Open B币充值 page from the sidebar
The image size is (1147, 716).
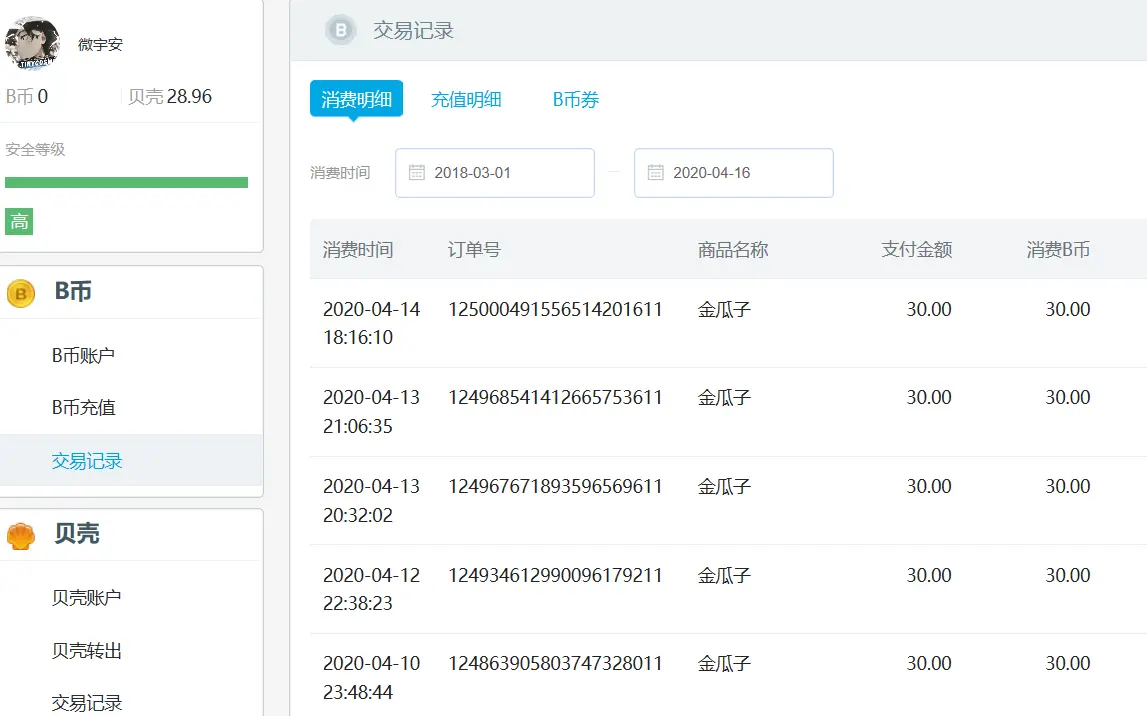click(84, 408)
